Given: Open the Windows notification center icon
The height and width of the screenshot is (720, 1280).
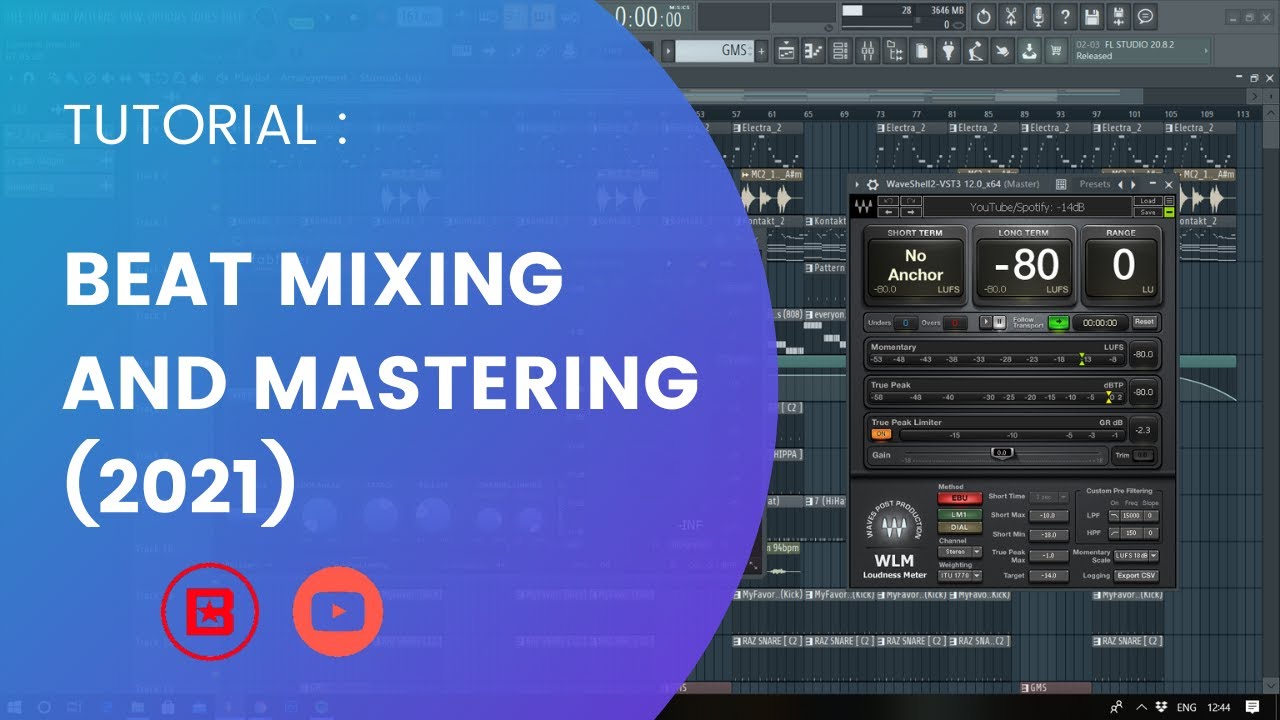Looking at the screenshot, I should [1253, 707].
